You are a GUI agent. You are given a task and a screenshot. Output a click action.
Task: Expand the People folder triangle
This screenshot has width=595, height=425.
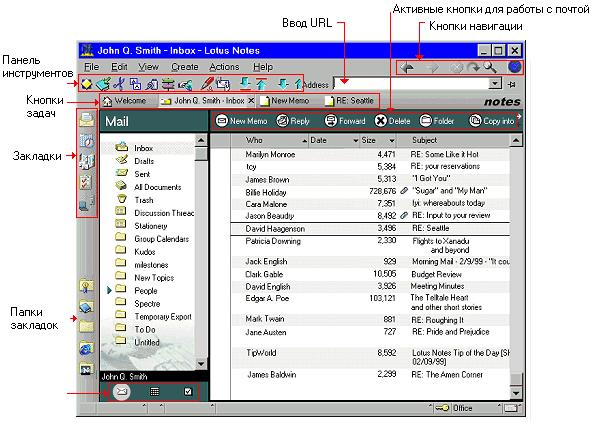point(109,290)
